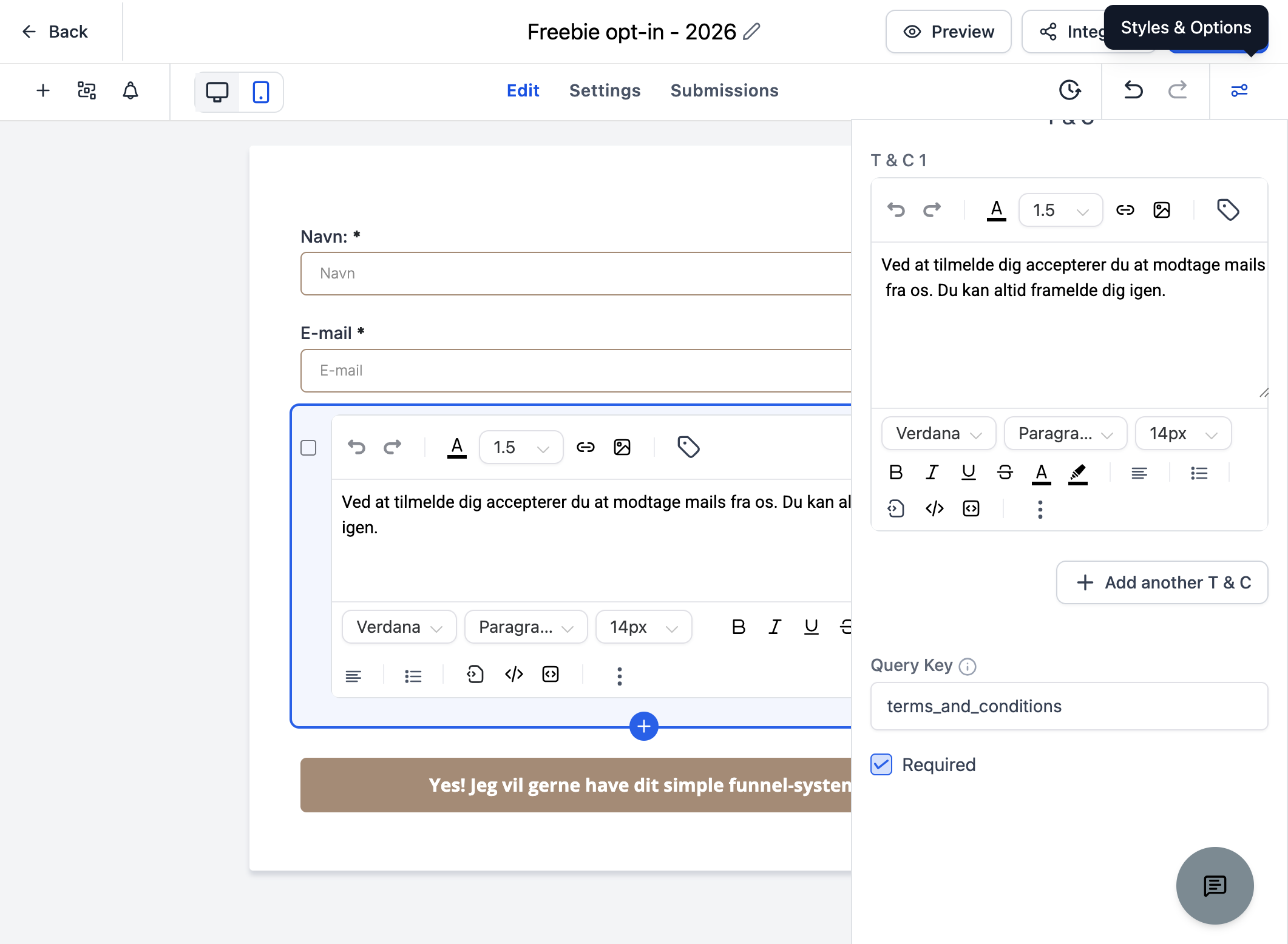Check the terms checkbox on the form canvas
The width and height of the screenshot is (1288, 944).
point(308,448)
